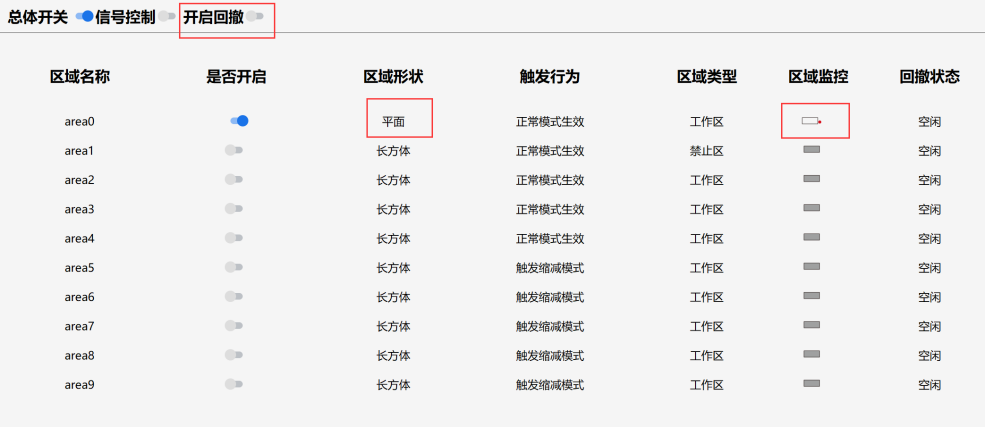Switch on area7
Image resolution: width=985 pixels, height=427 pixels.
click(x=234, y=325)
